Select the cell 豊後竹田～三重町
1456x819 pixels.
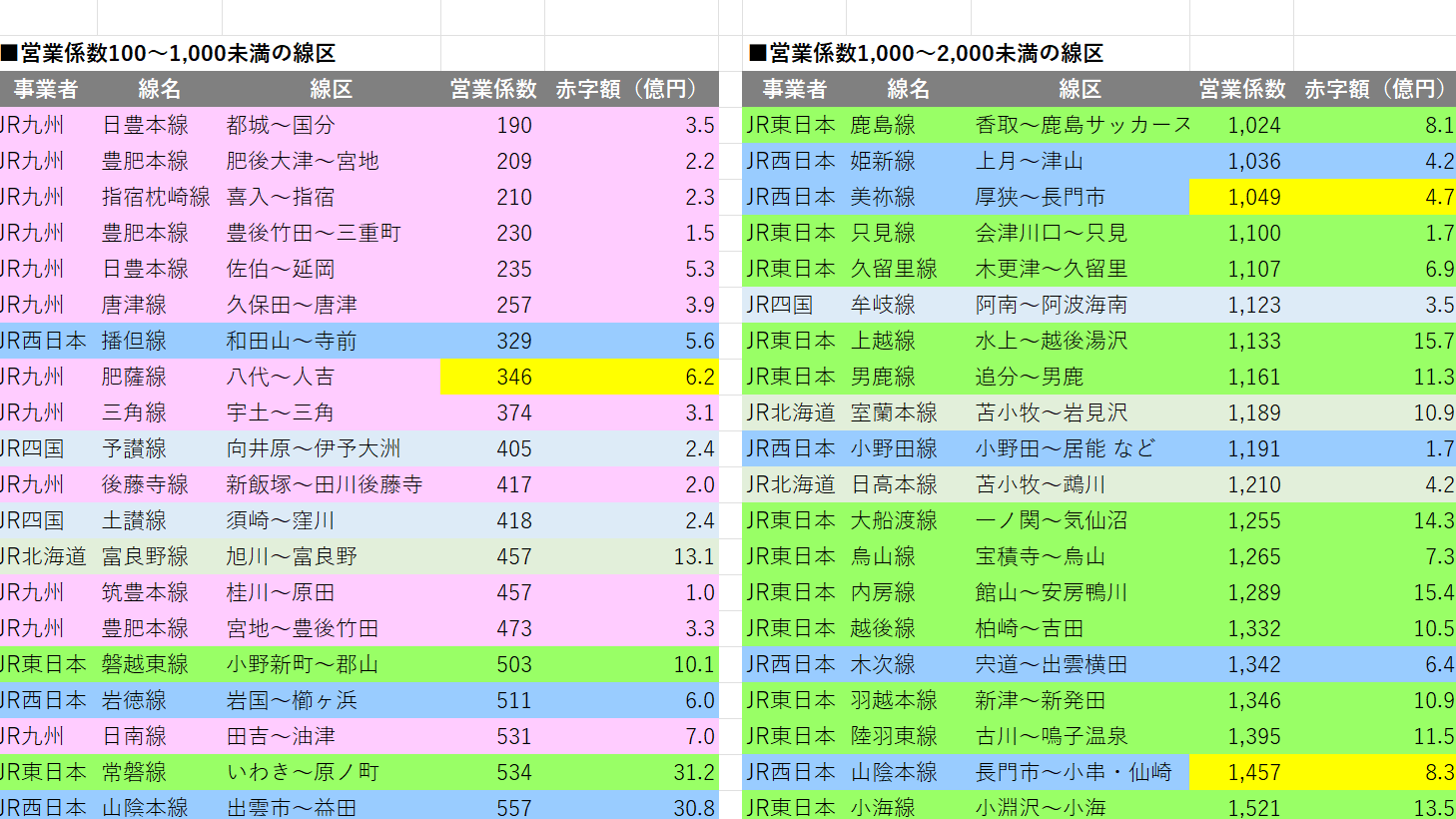coord(332,233)
